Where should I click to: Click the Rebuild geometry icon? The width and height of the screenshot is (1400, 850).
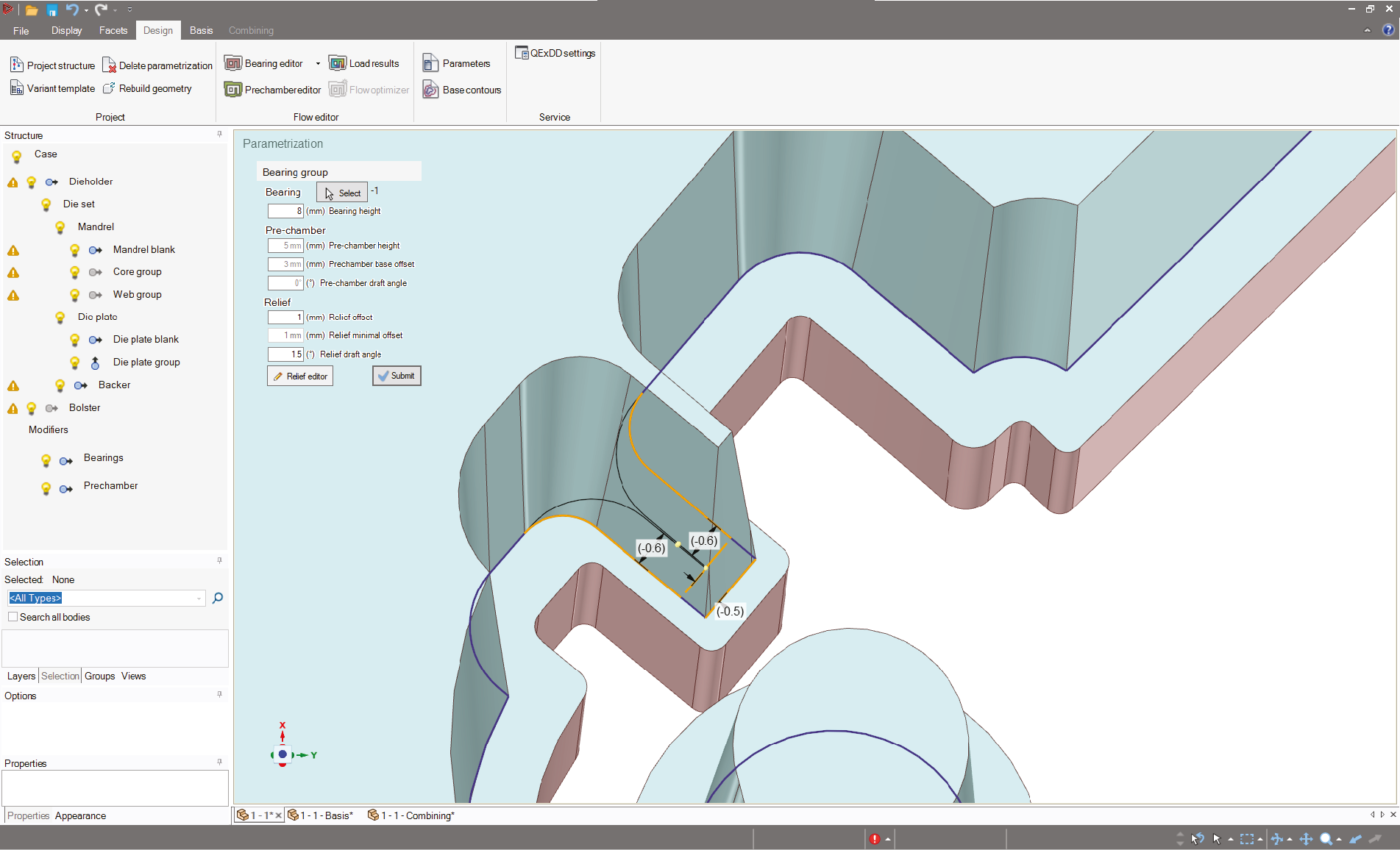[109, 88]
